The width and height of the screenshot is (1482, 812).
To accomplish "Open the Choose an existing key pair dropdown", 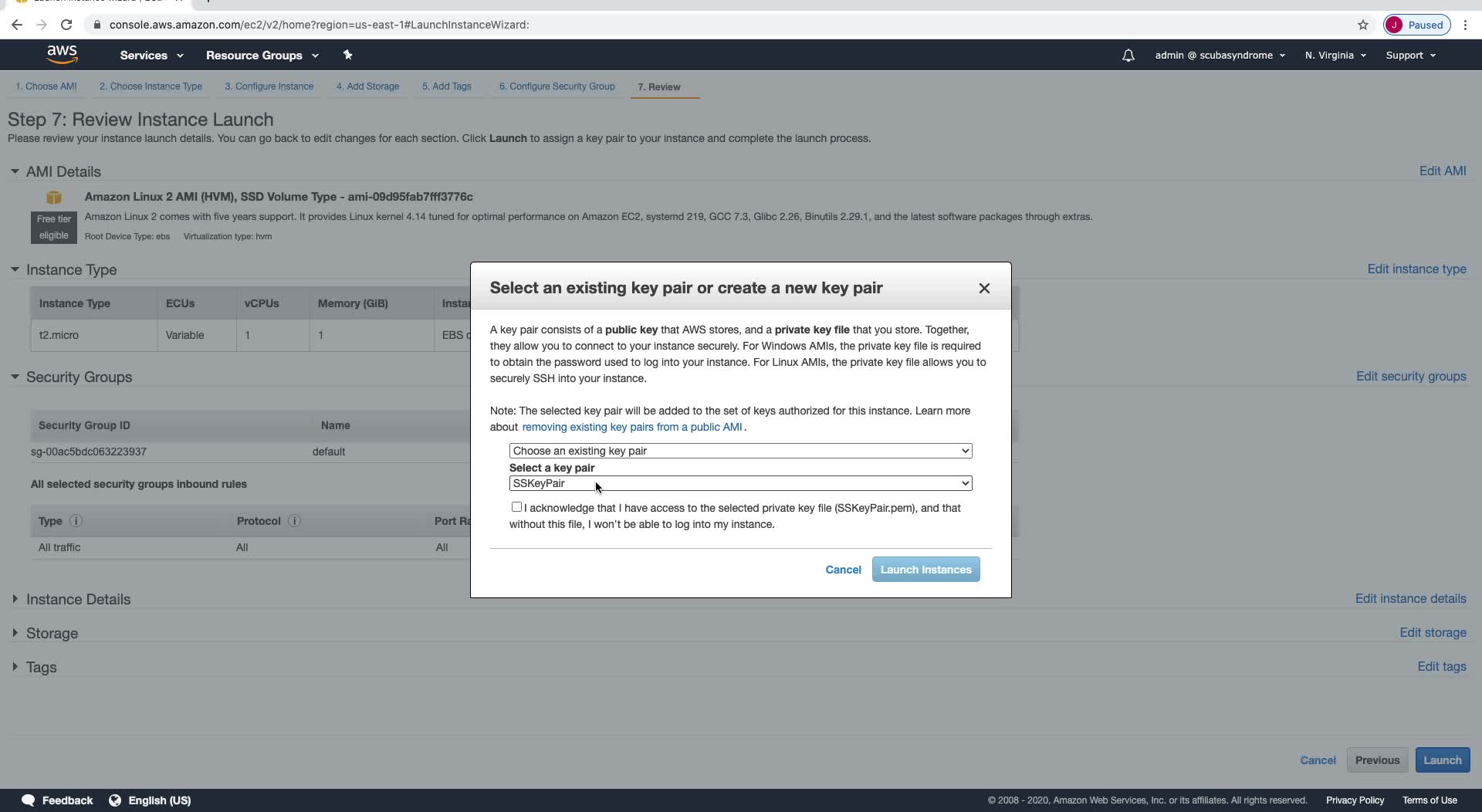I will [x=740, y=451].
